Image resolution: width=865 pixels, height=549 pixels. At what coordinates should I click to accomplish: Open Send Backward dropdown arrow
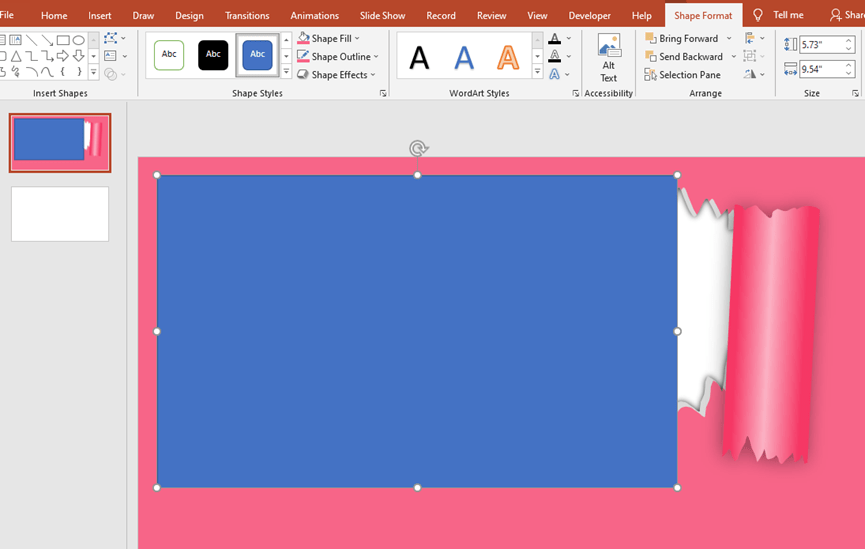[x=734, y=56]
